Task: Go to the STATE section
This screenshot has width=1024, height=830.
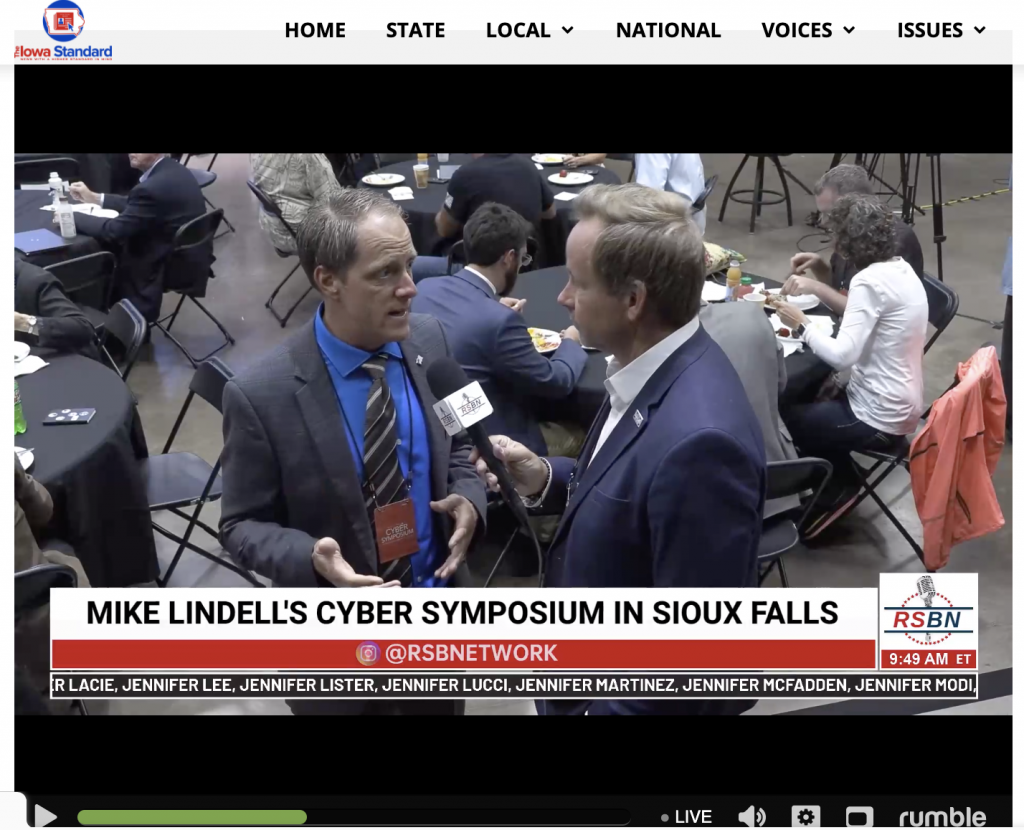Action: [415, 30]
